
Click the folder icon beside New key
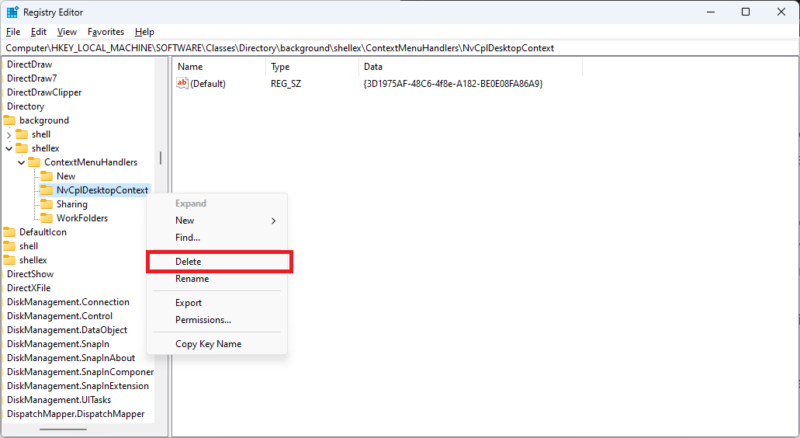coord(46,176)
